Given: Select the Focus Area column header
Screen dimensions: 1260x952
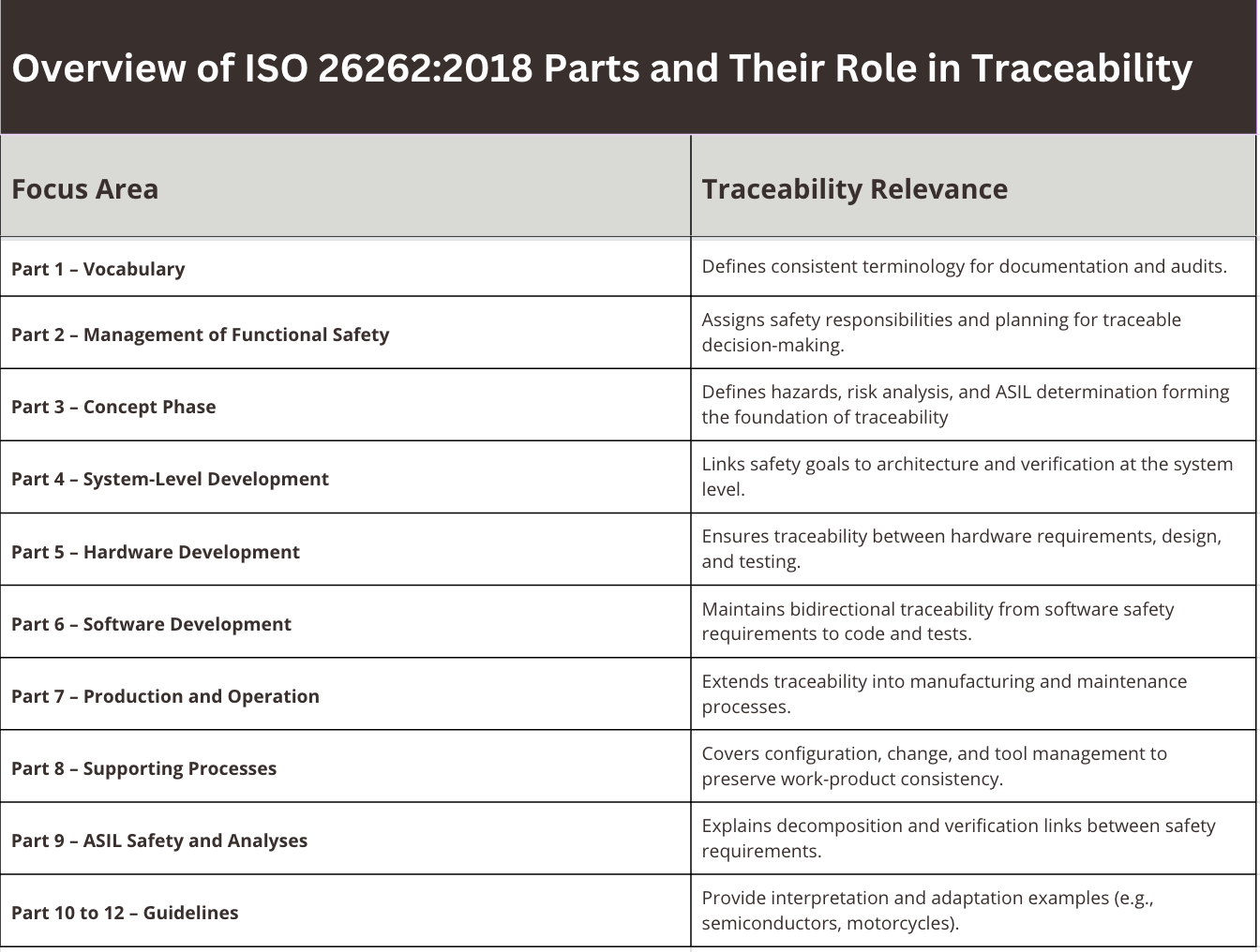Looking at the screenshot, I should (85, 188).
